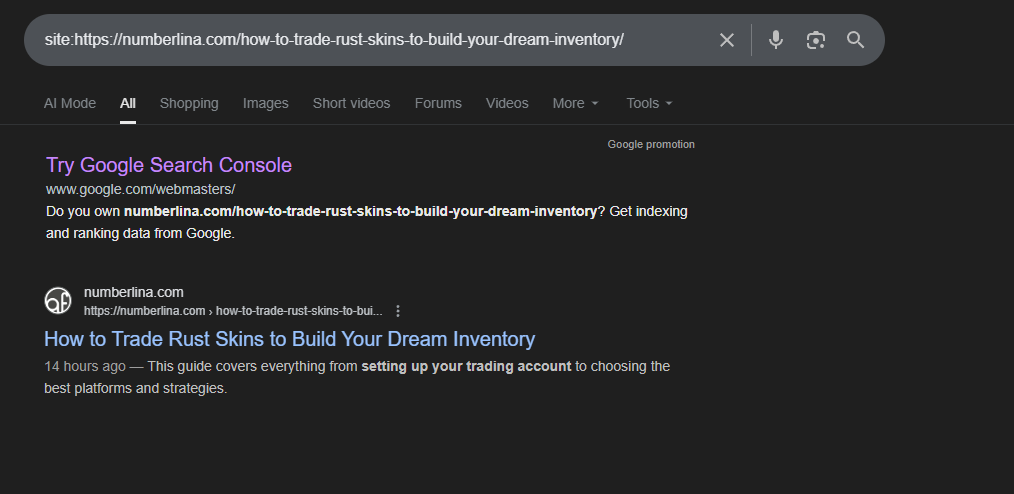
Task: Open the Short videos tab
Action: click(351, 103)
